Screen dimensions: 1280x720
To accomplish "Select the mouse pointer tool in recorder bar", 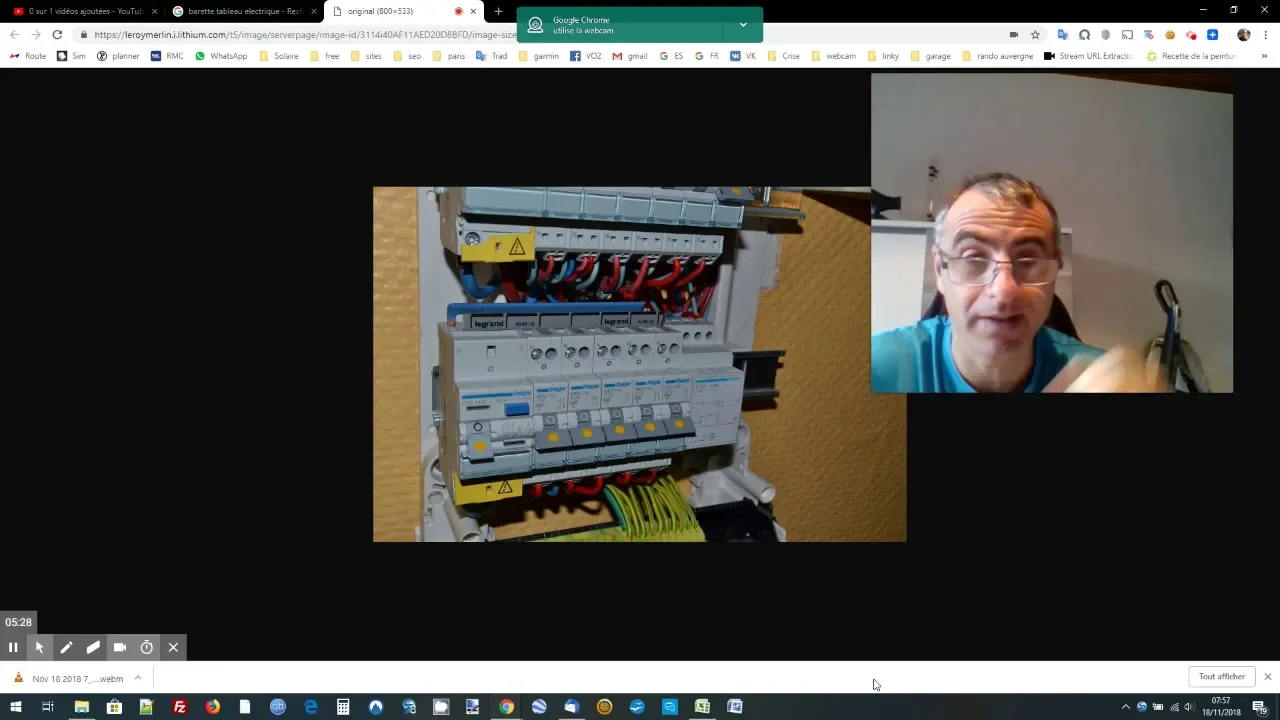I will [39, 647].
